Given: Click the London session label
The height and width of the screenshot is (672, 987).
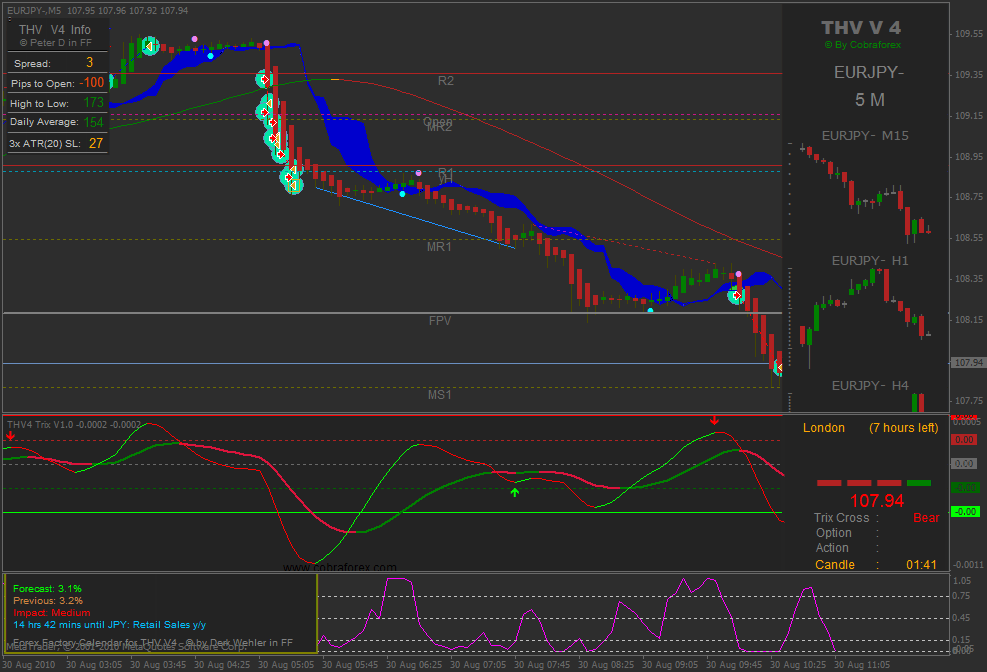Looking at the screenshot, I should (x=823, y=428).
